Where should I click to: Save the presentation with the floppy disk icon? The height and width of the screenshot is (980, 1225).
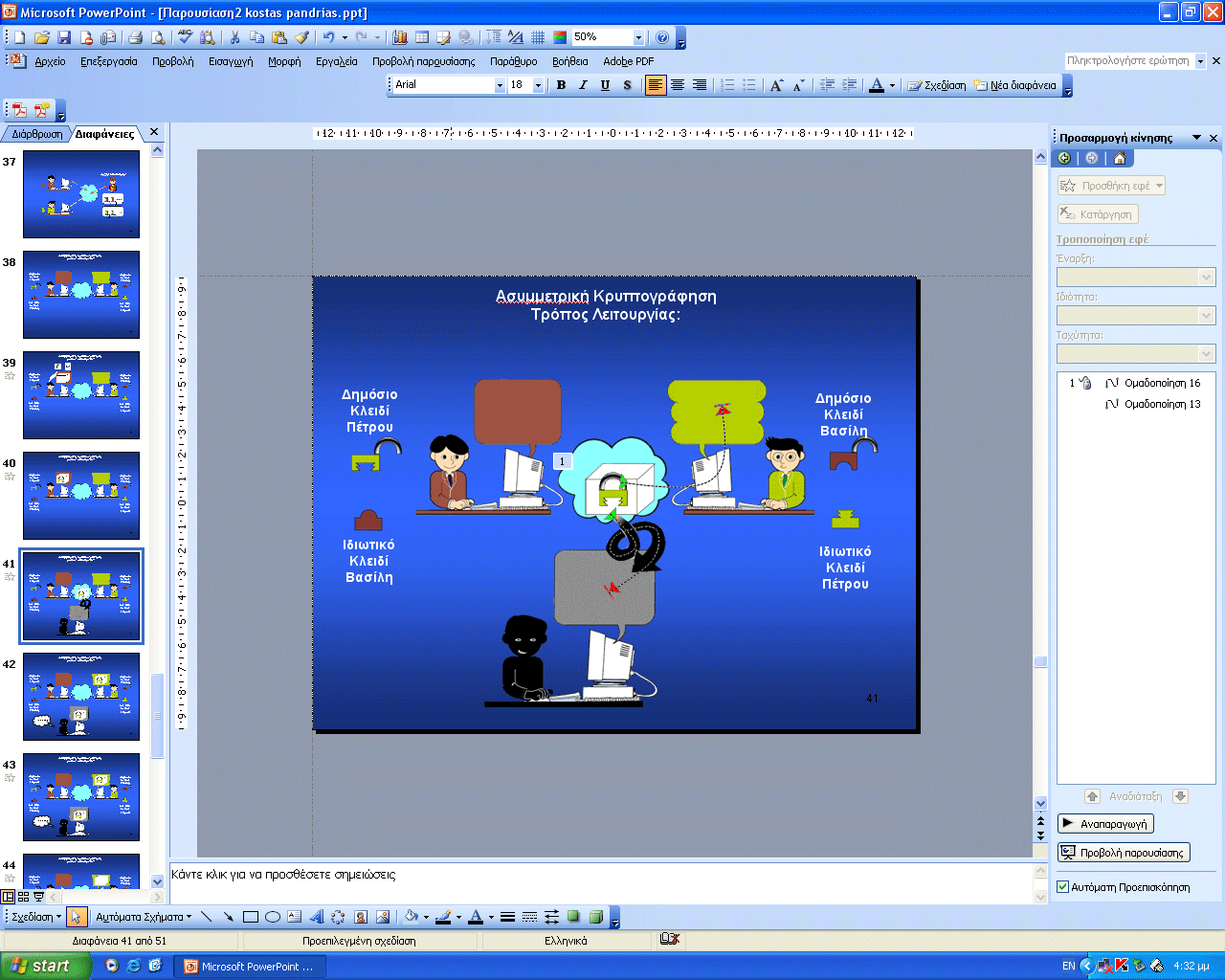(x=64, y=37)
